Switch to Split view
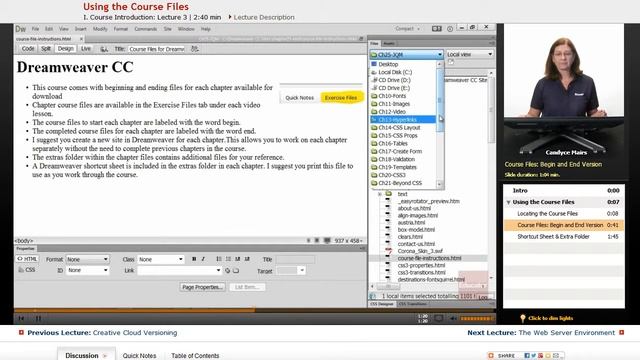This screenshot has height=360, width=640. (46, 49)
